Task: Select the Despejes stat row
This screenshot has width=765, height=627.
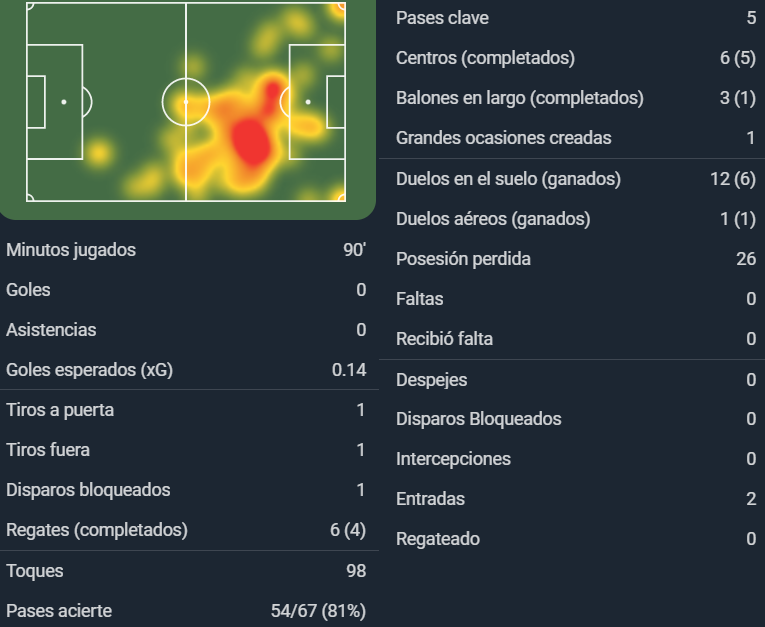Action: tap(576, 380)
